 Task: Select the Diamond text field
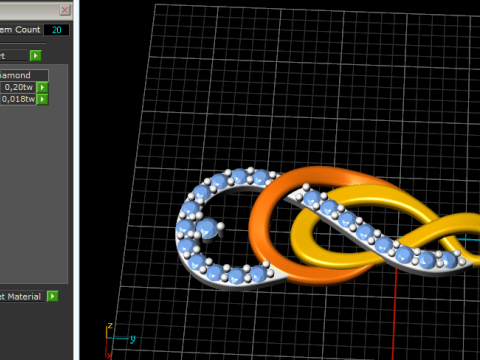[x=24, y=75]
